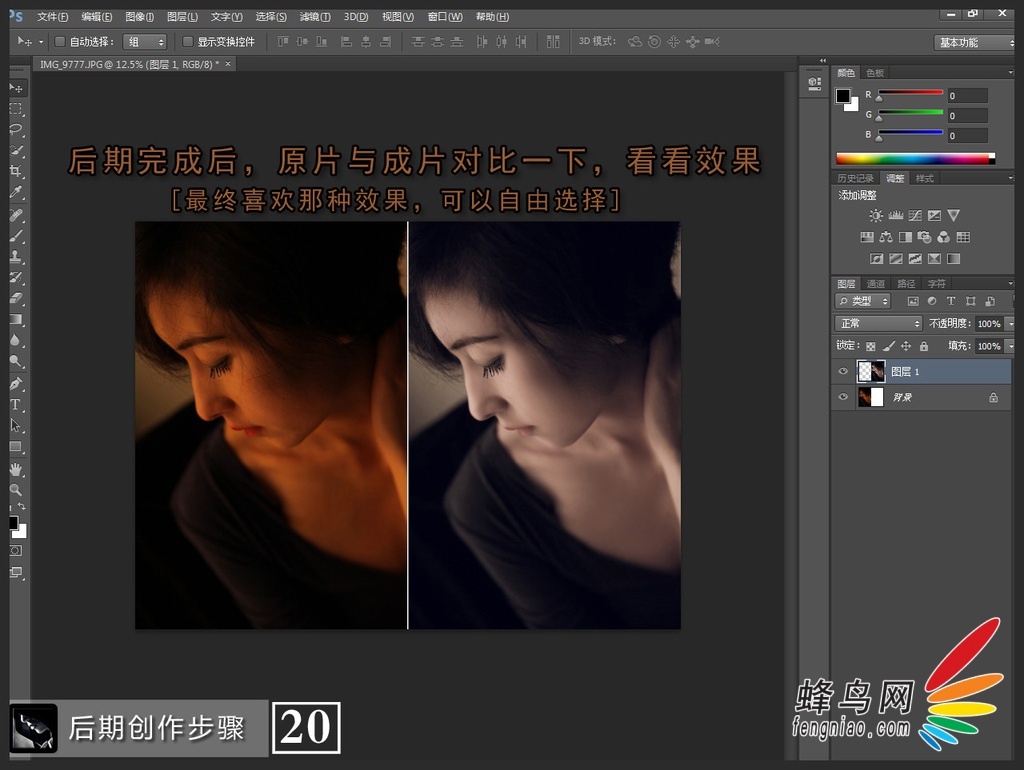Select the Horizontal Type tool
Image resolution: width=1024 pixels, height=770 pixels.
click(16, 404)
